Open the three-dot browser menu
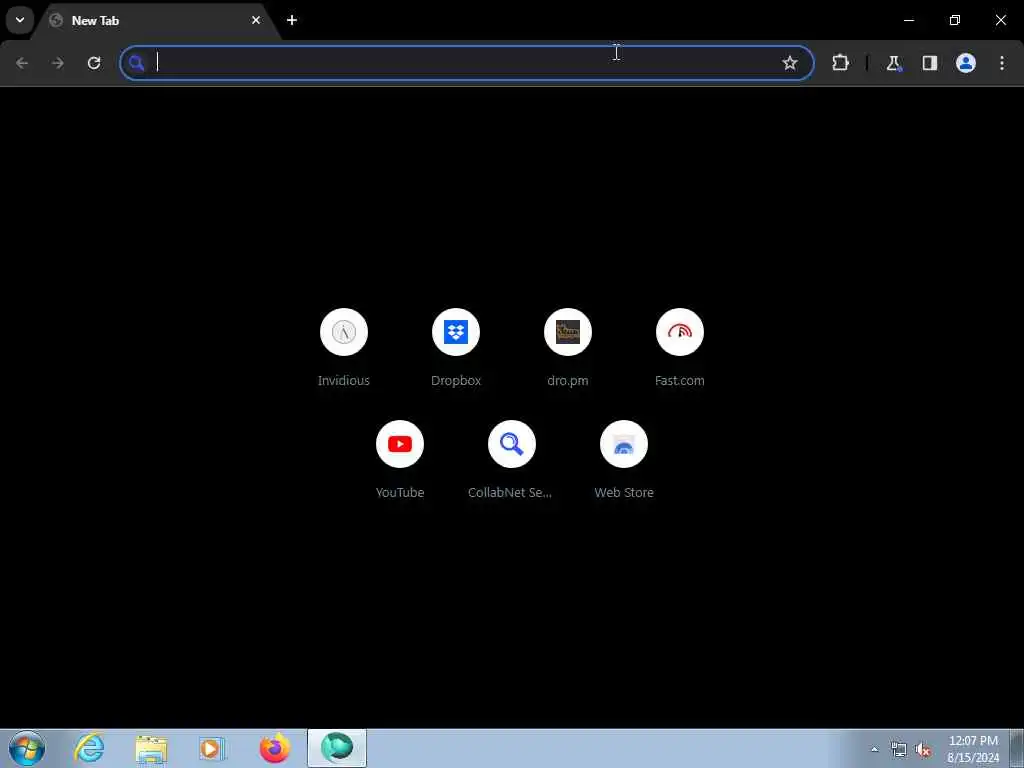The image size is (1024, 768). pos(1002,63)
